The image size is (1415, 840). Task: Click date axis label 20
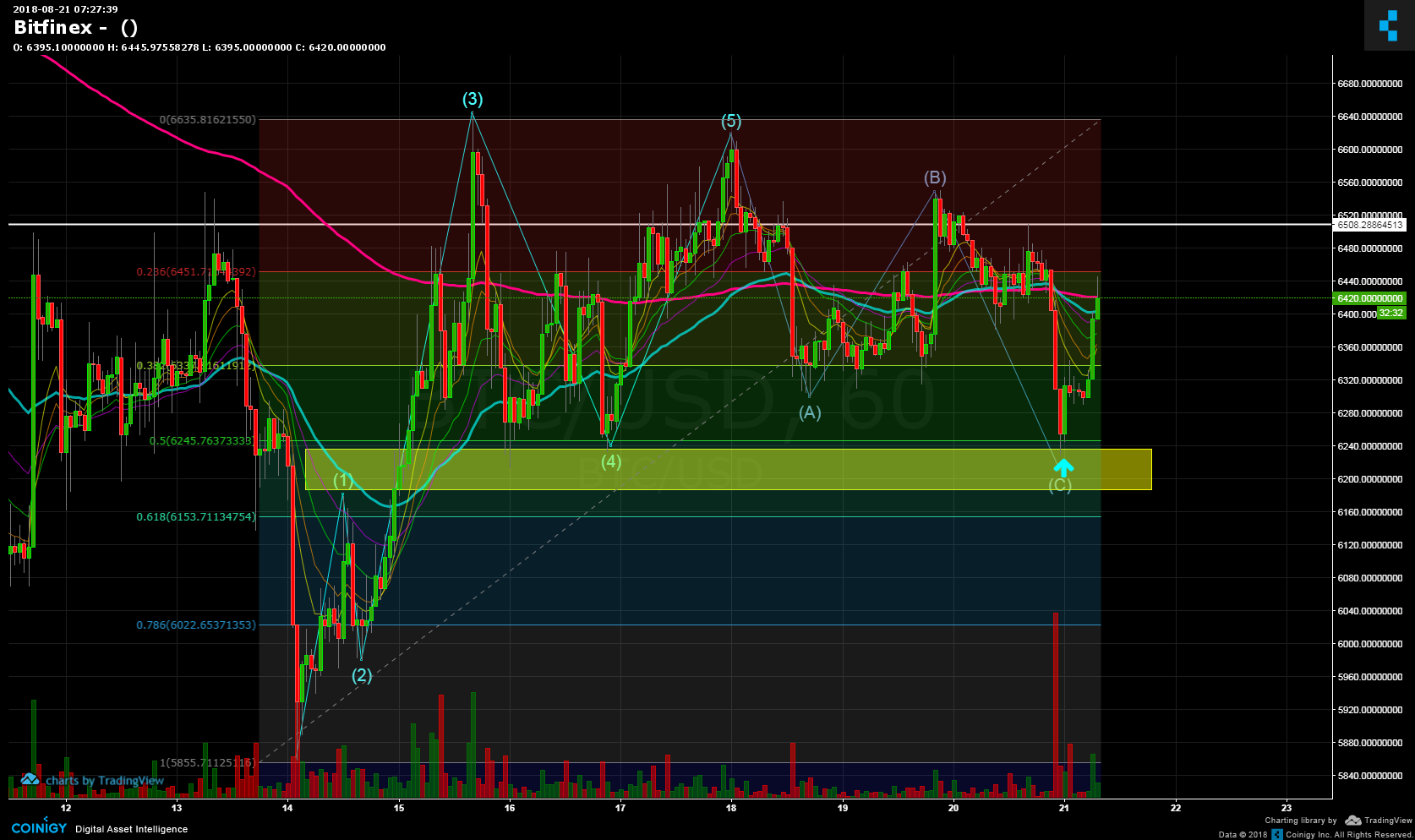coord(953,808)
